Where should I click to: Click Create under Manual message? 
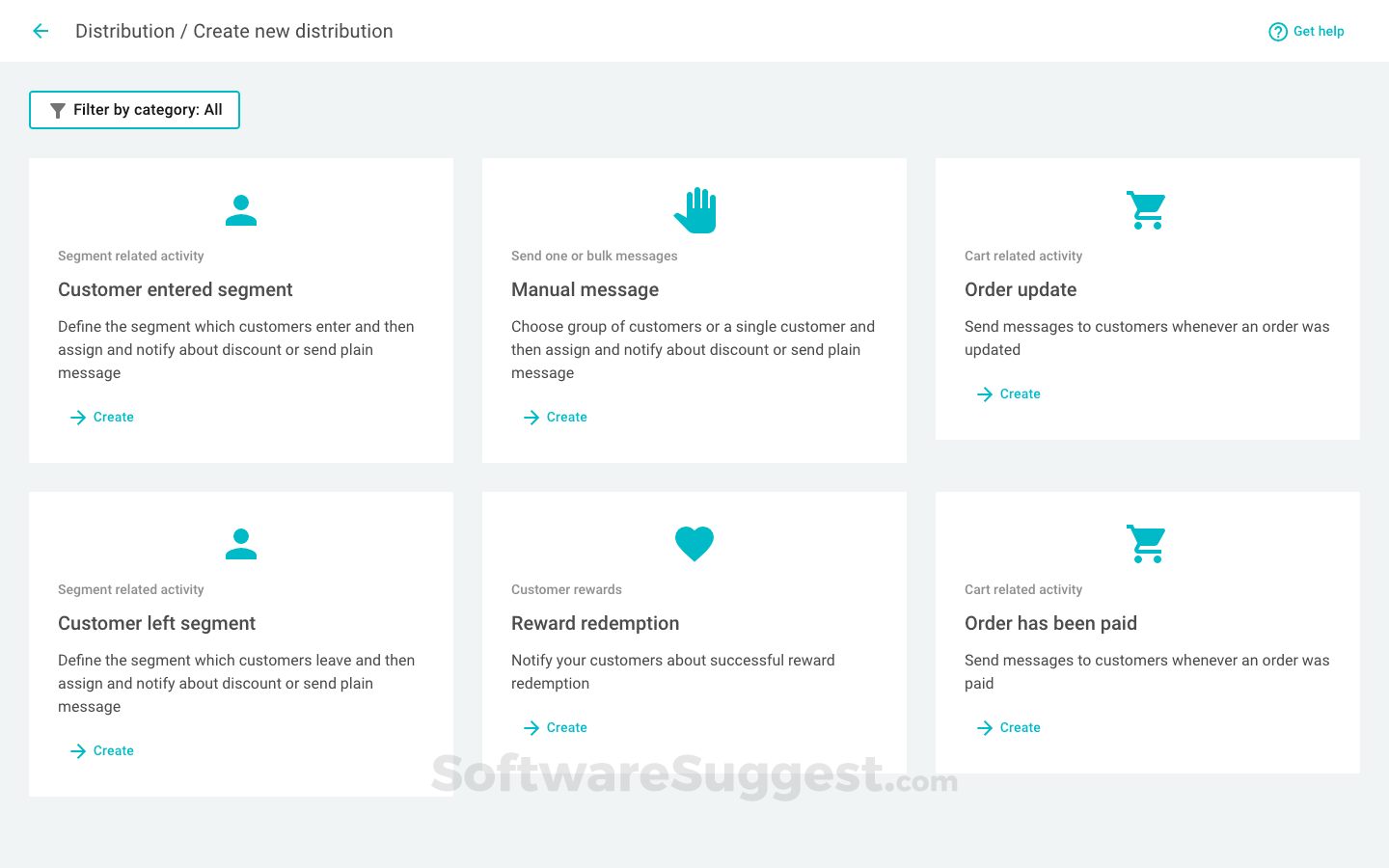[567, 417]
